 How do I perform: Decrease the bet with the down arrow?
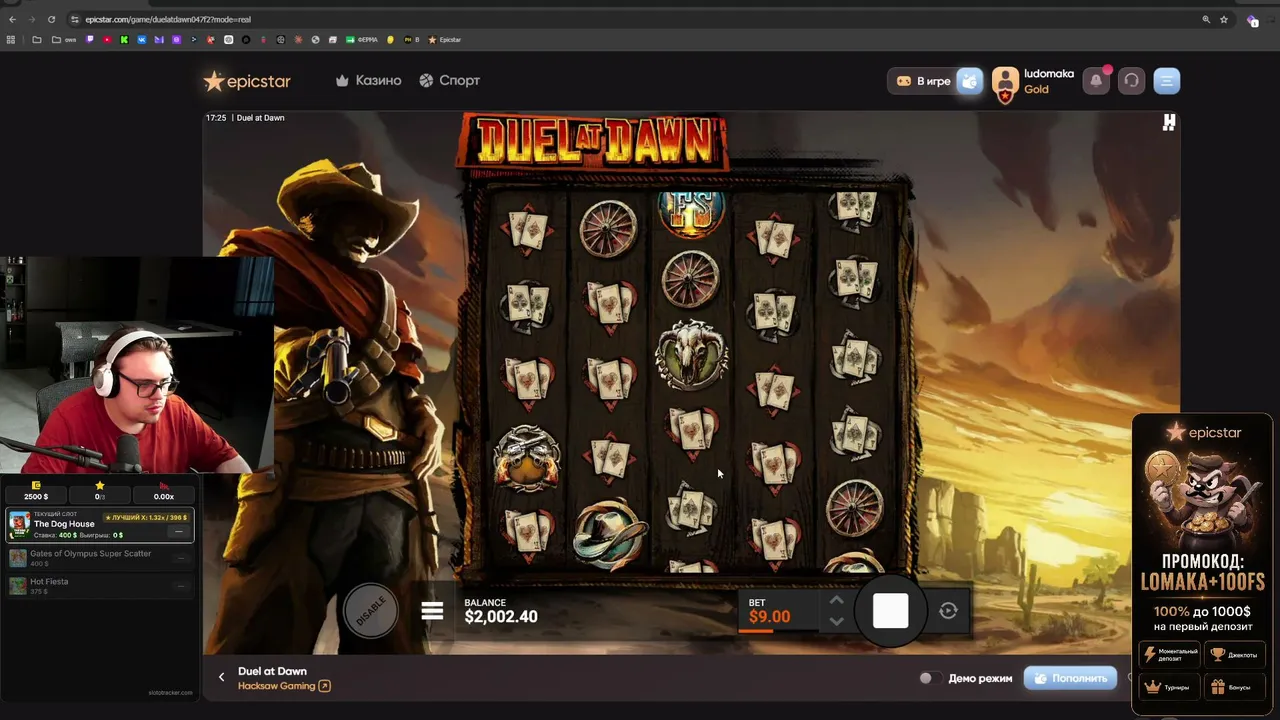[837, 621]
